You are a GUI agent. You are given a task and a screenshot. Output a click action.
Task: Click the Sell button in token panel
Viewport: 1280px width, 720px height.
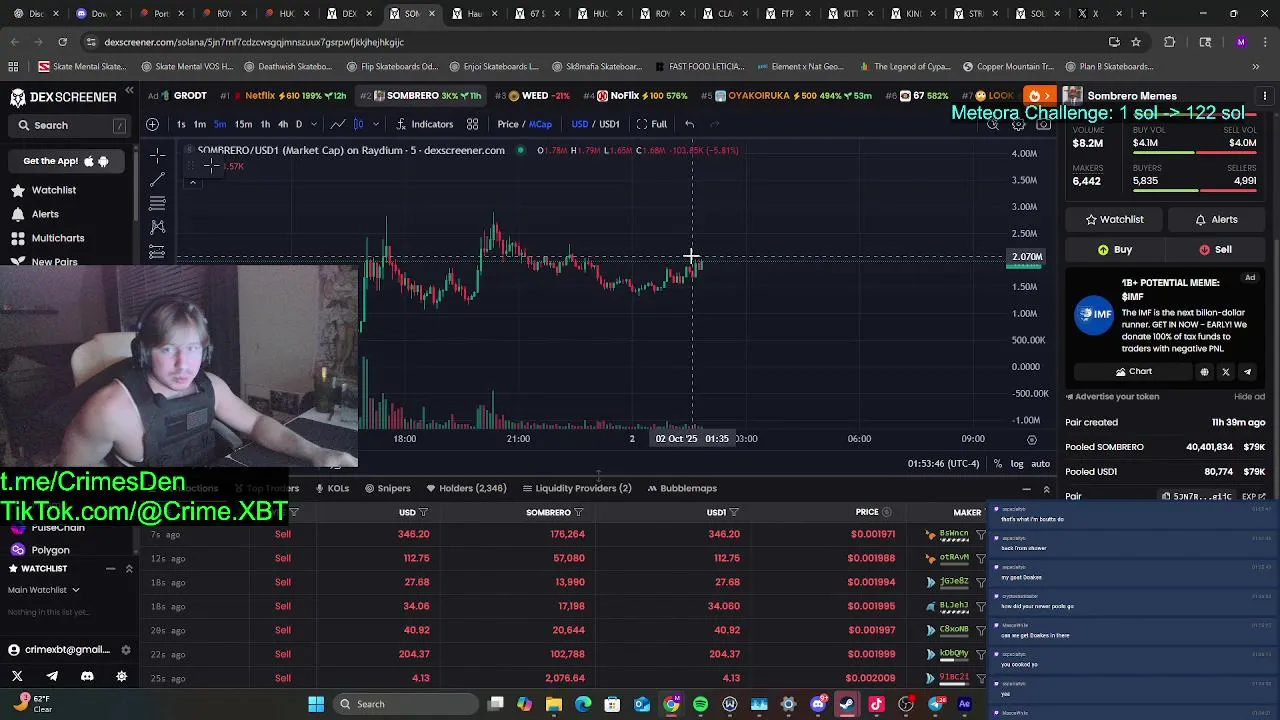pos(1215,250)
